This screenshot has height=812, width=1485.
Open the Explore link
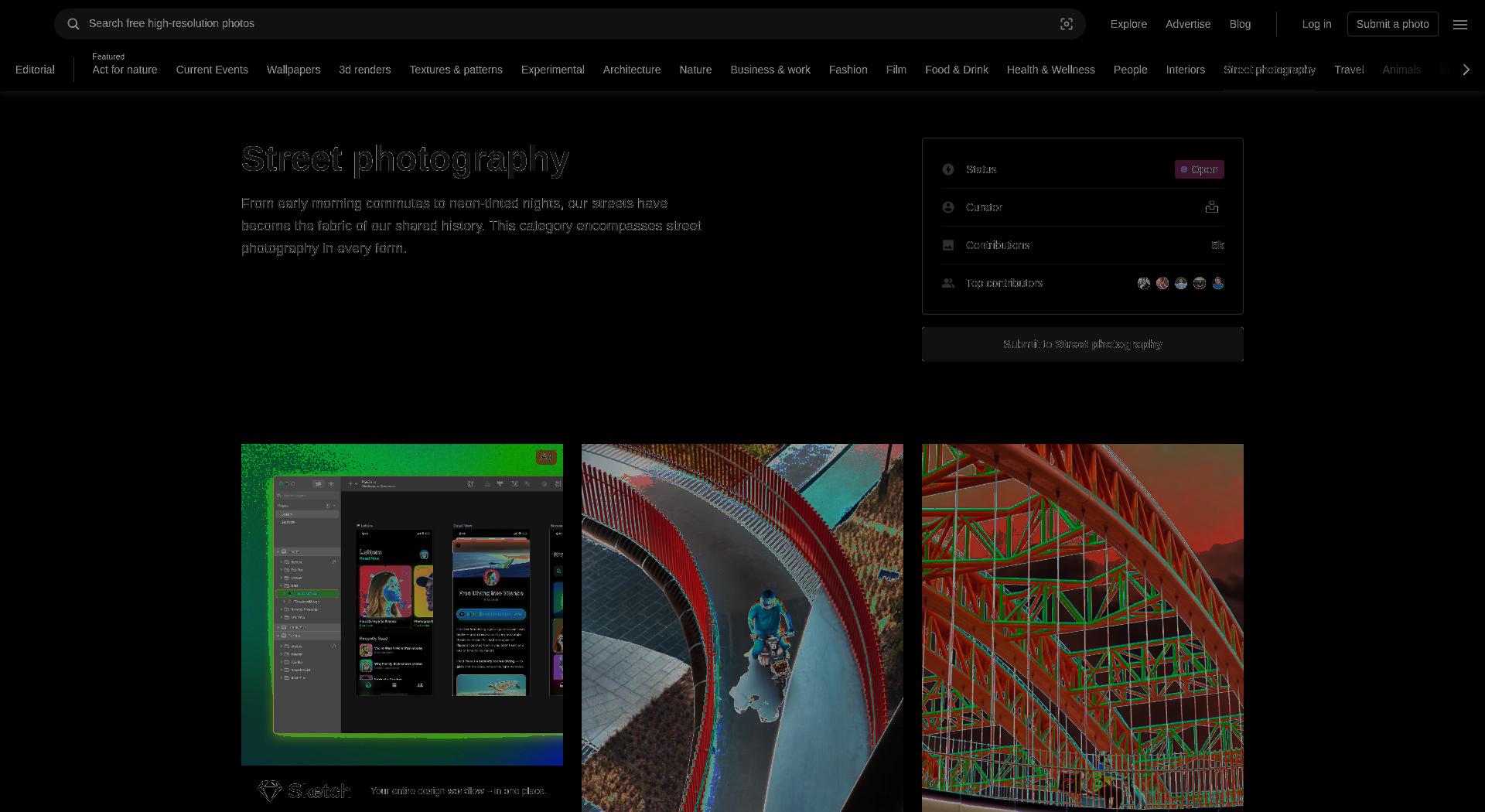coord(1128,24)
